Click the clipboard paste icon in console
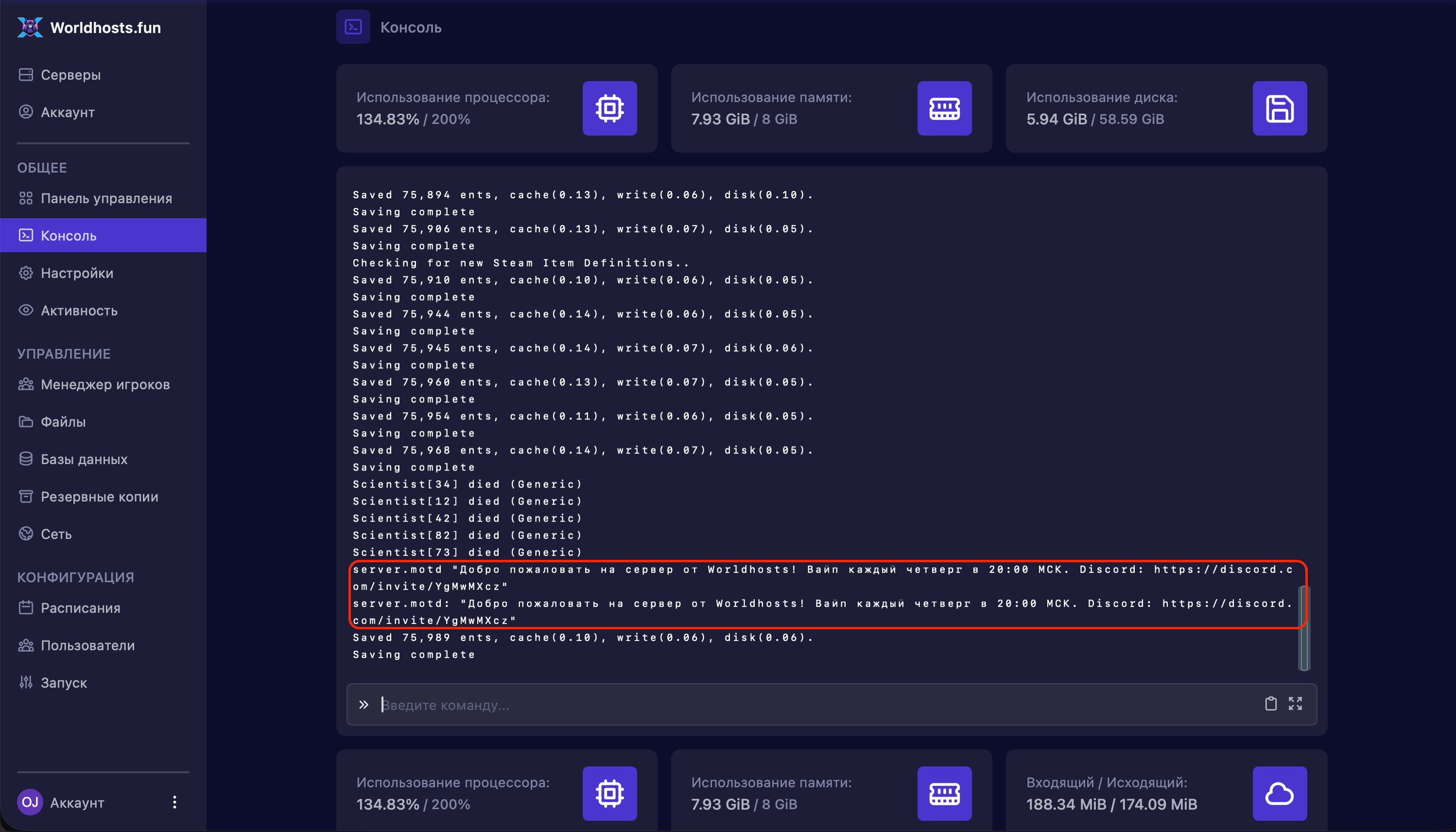Screen dimensions: 1456x832 click(x=1271, y=704)
